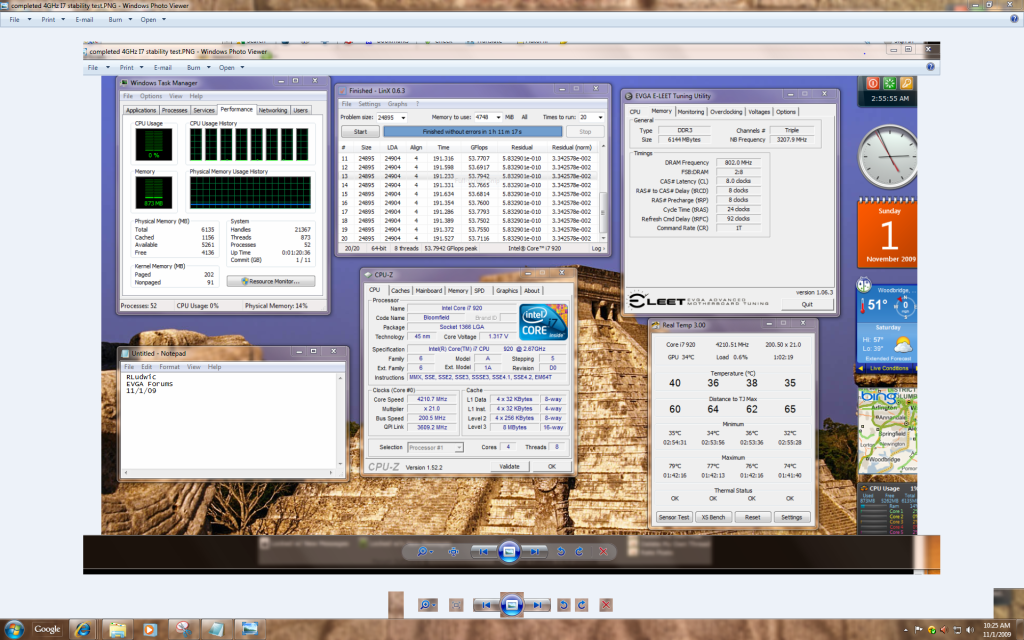Go to next image in the lowest control bar

click(x=537, y=605)
